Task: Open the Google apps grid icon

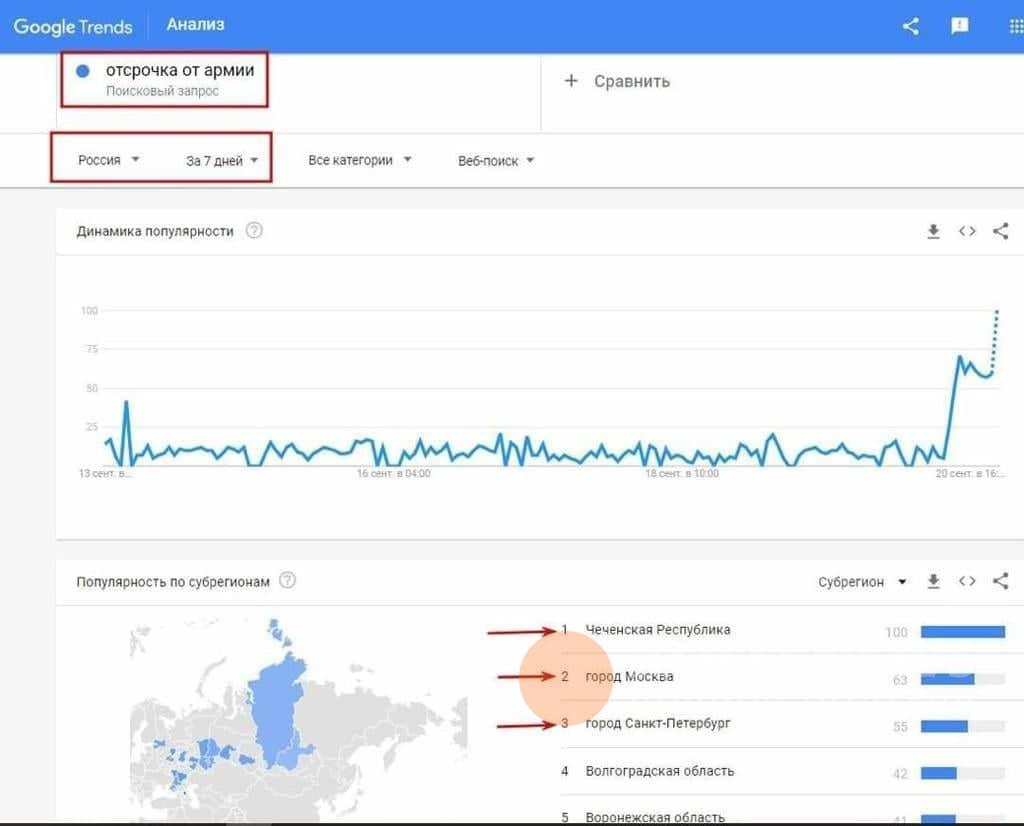Action: 1016,26
